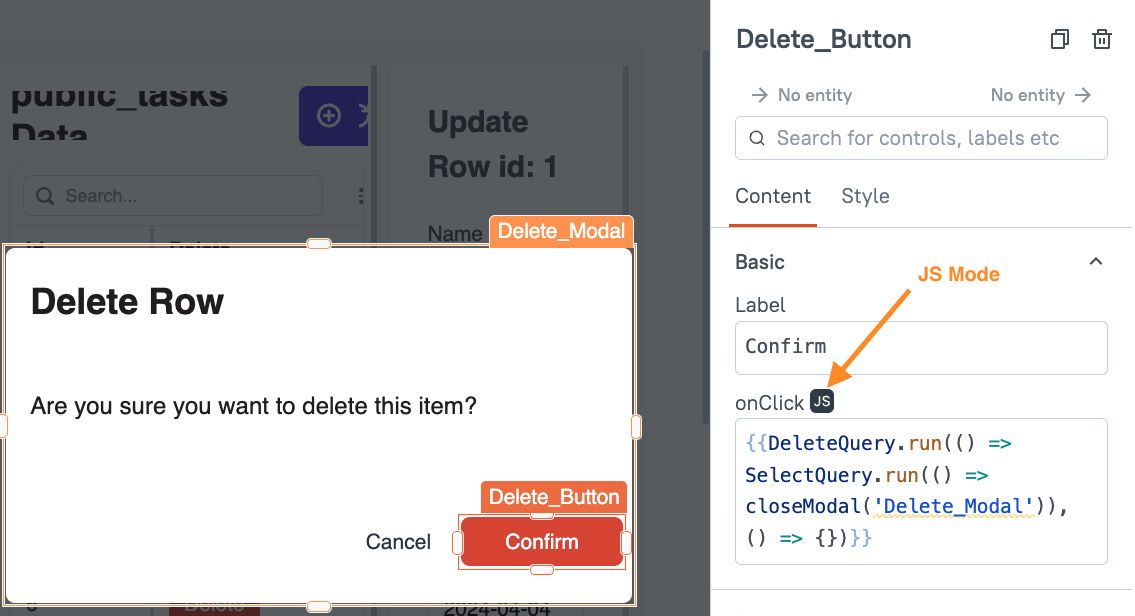Select the Delete_Modal component tag
This screenshot has height=616, width=1135.
561,231
